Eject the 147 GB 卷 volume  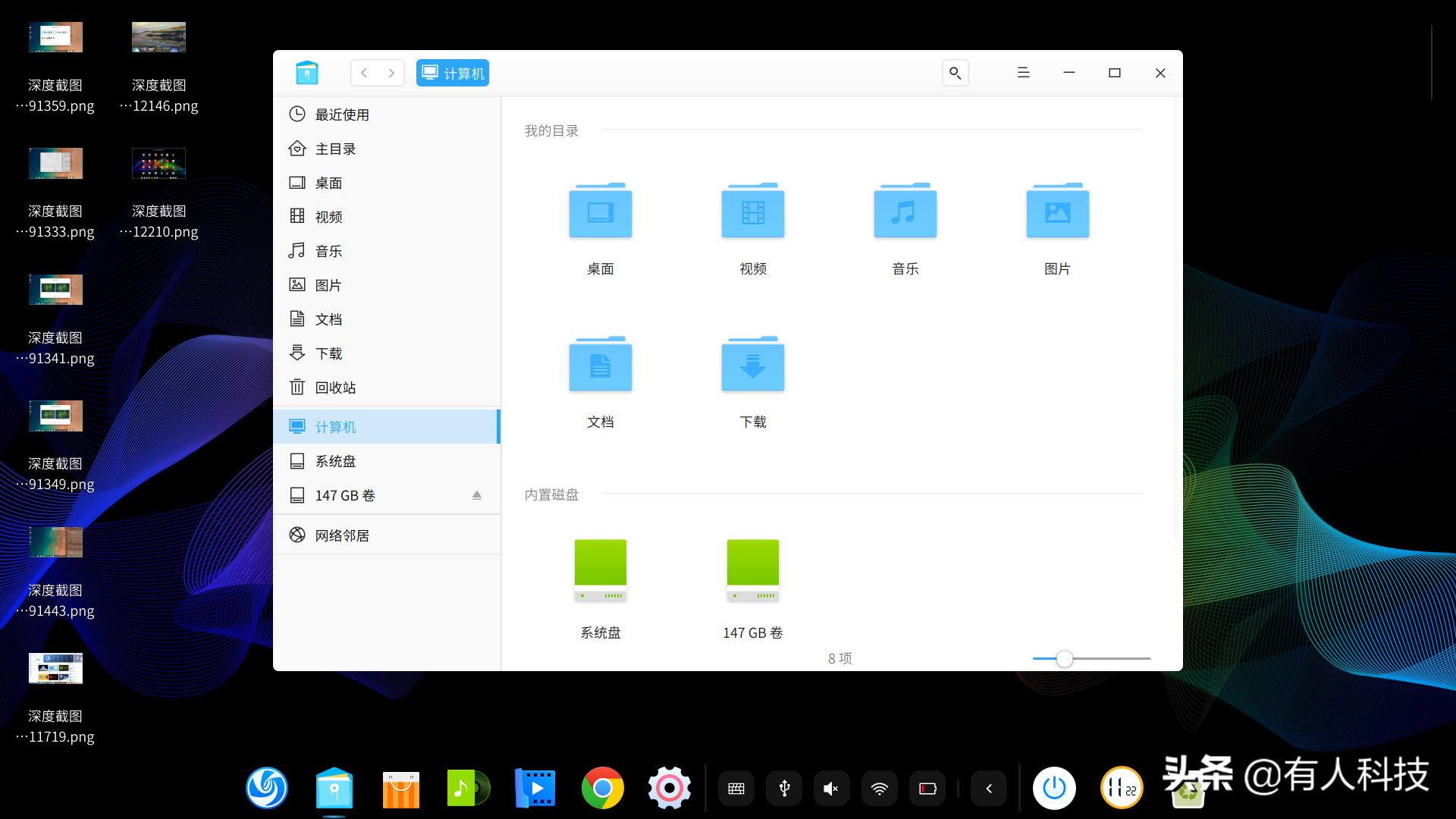[476, 495]
